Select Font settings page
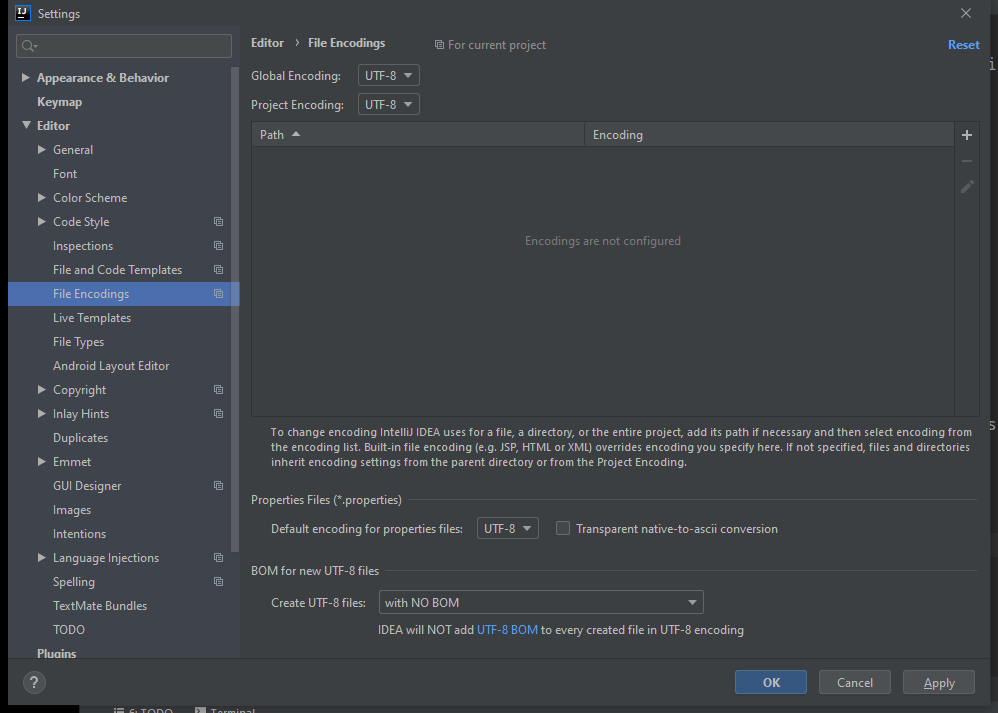 point(65,174)
